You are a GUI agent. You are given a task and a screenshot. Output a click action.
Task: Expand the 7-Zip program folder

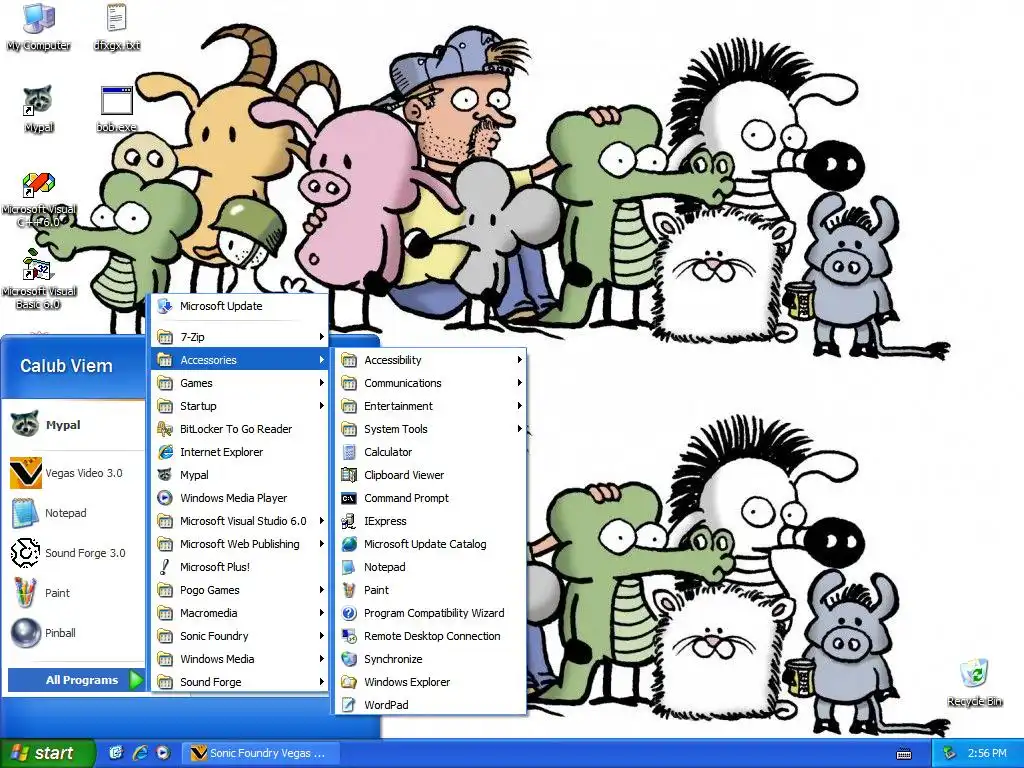[x=240, y=337]
